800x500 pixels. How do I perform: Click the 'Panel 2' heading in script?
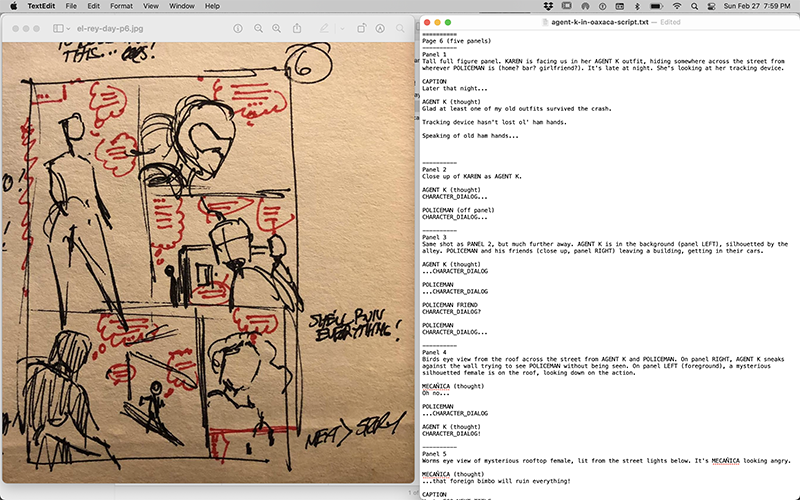[x=434, y=169]
